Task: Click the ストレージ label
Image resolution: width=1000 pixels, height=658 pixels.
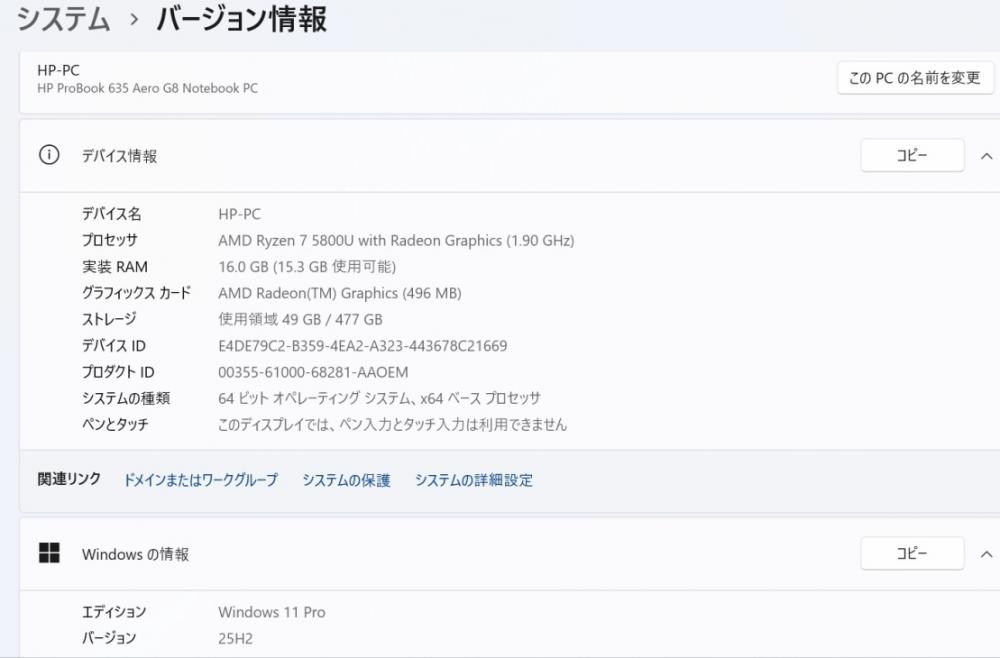Action: [x=109, y=319]
